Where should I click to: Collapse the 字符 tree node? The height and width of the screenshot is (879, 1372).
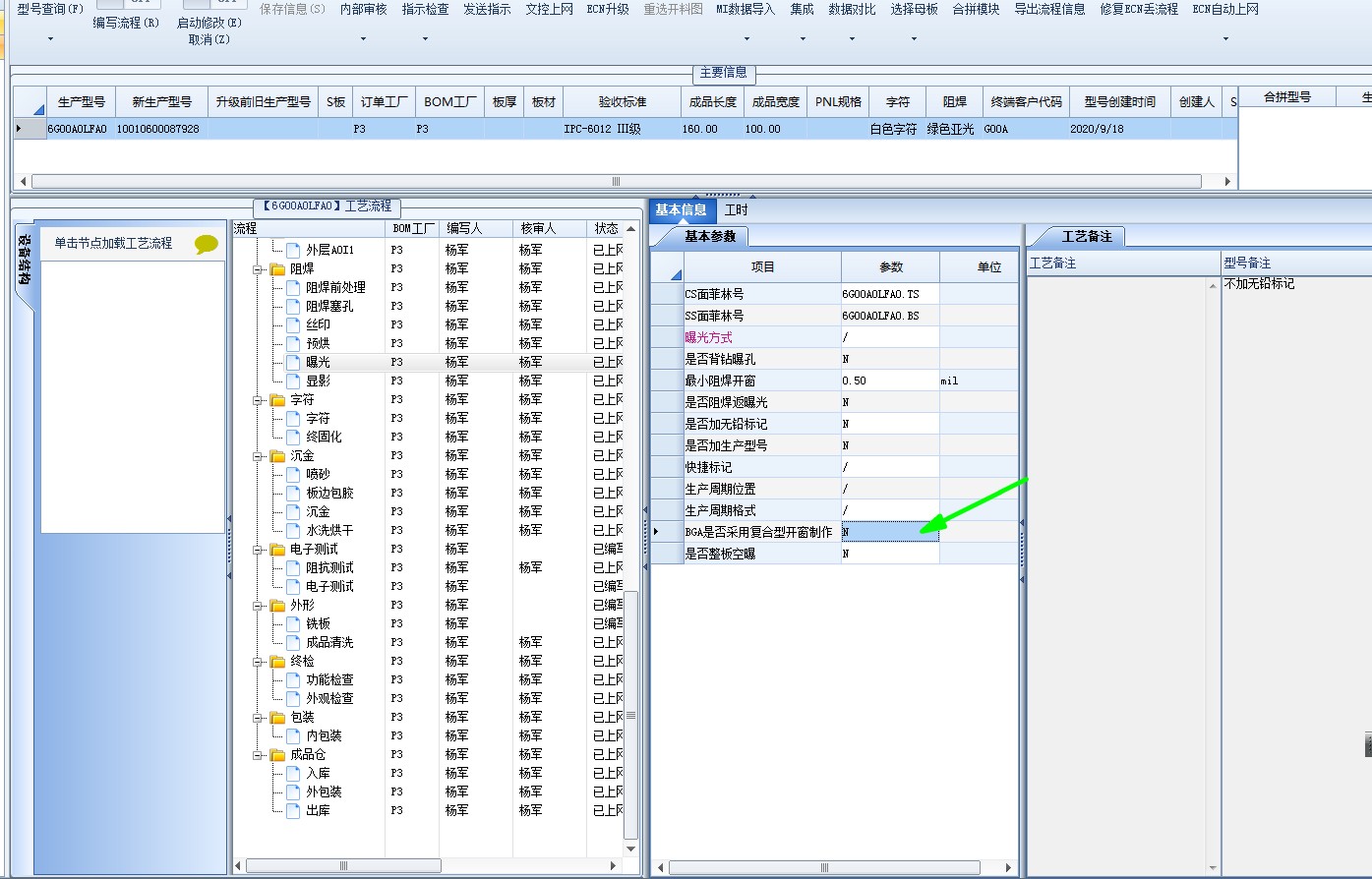click(258, 400)
